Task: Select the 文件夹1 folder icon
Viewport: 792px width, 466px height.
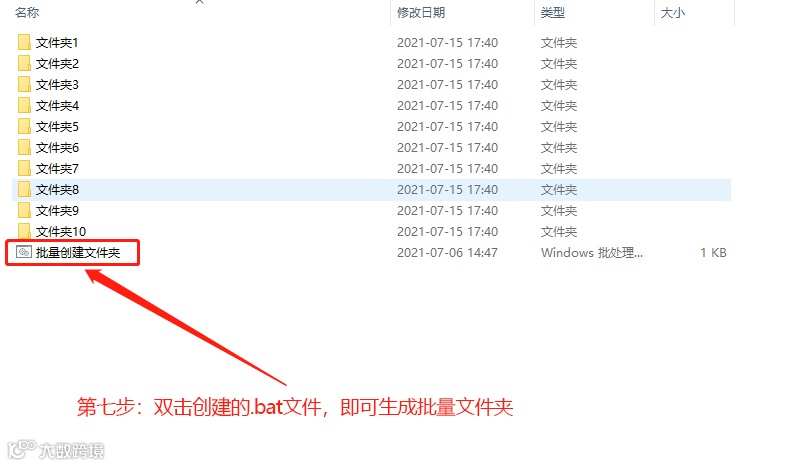Action: click(x=24, y=42)
